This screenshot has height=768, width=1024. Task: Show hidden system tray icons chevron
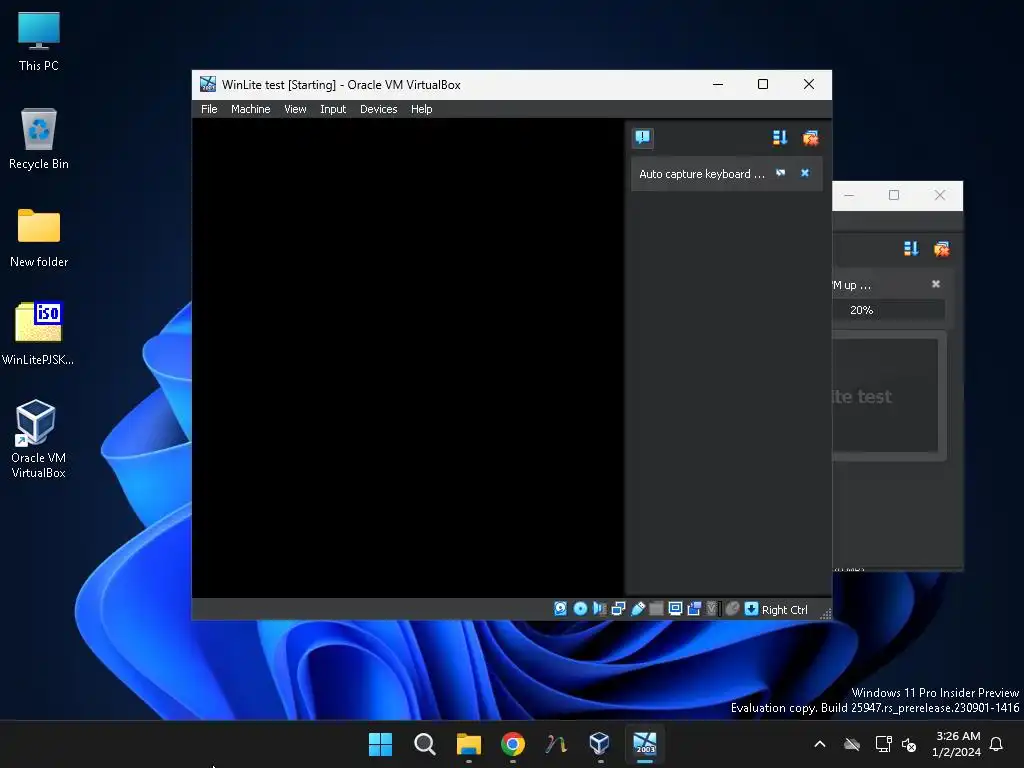pyautogui.click(x=820, y=744)
